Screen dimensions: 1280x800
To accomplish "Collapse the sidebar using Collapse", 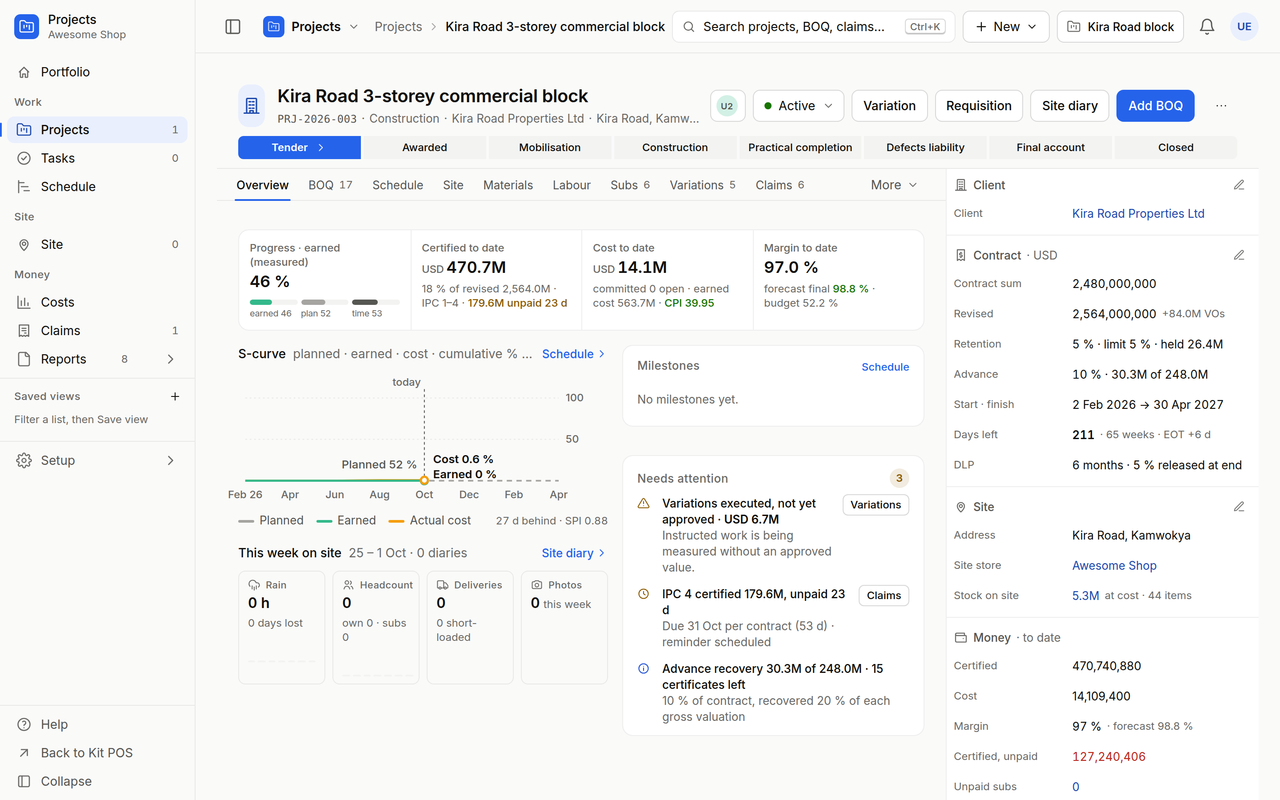I will (97, 782).
